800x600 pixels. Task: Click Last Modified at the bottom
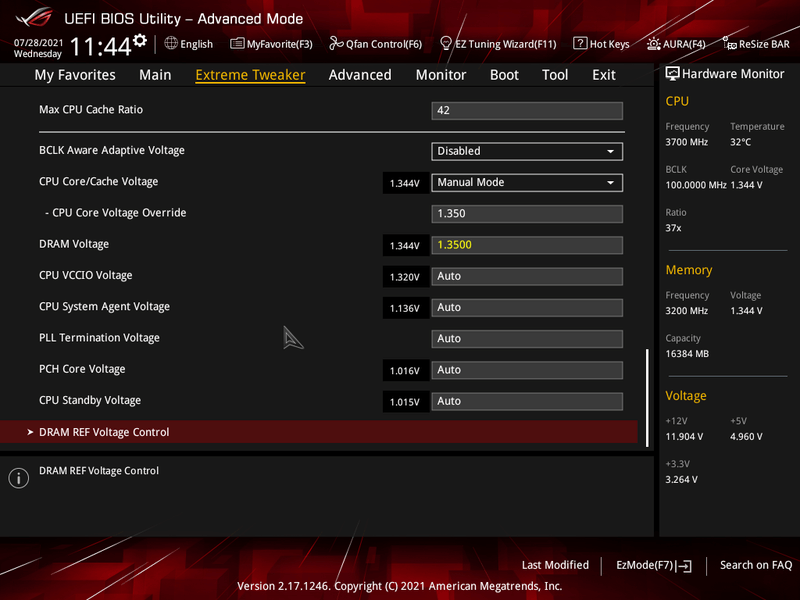point(555,565)
